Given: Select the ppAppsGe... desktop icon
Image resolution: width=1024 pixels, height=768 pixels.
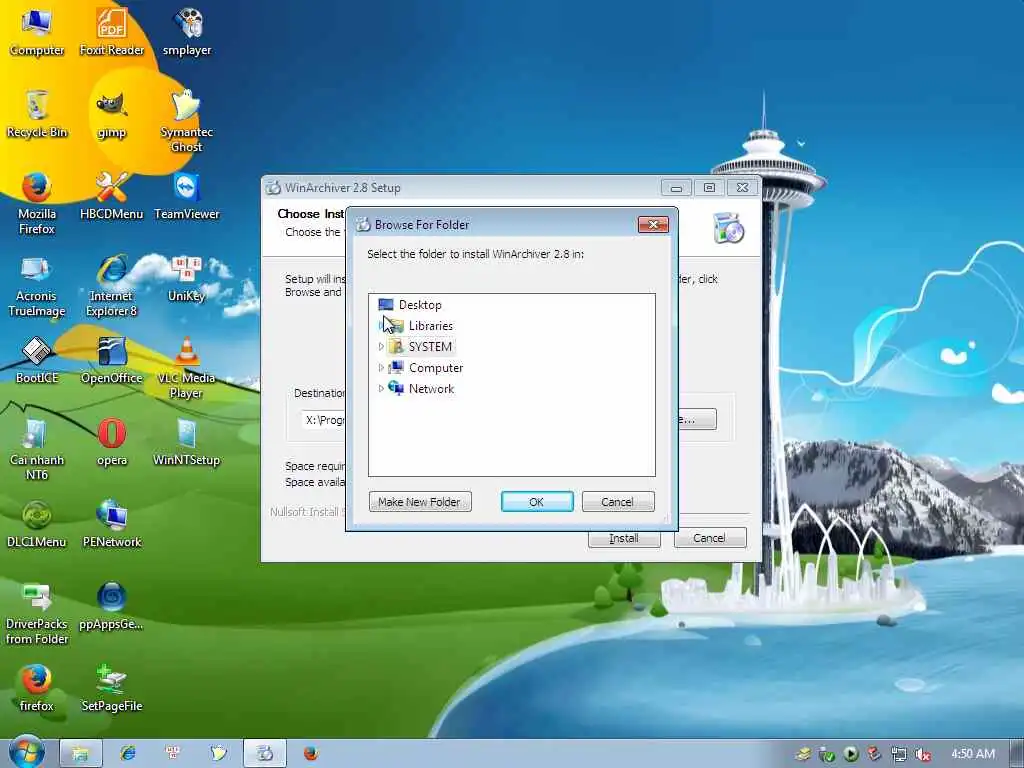Looking at the screenshot, I should pos(112,606).
